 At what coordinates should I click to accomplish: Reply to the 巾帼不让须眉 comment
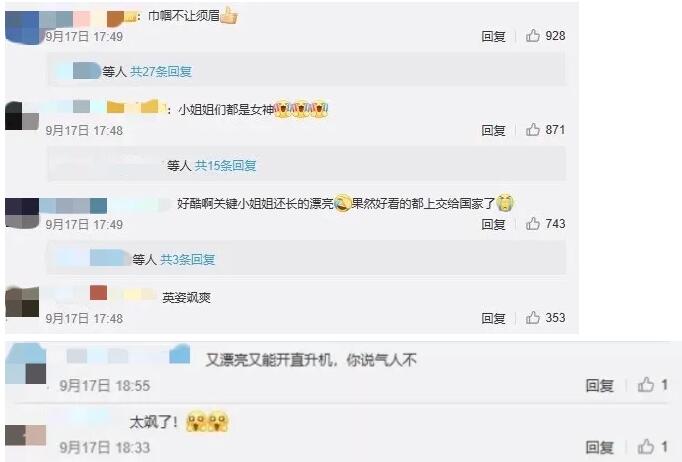click(x=493, y=36)
